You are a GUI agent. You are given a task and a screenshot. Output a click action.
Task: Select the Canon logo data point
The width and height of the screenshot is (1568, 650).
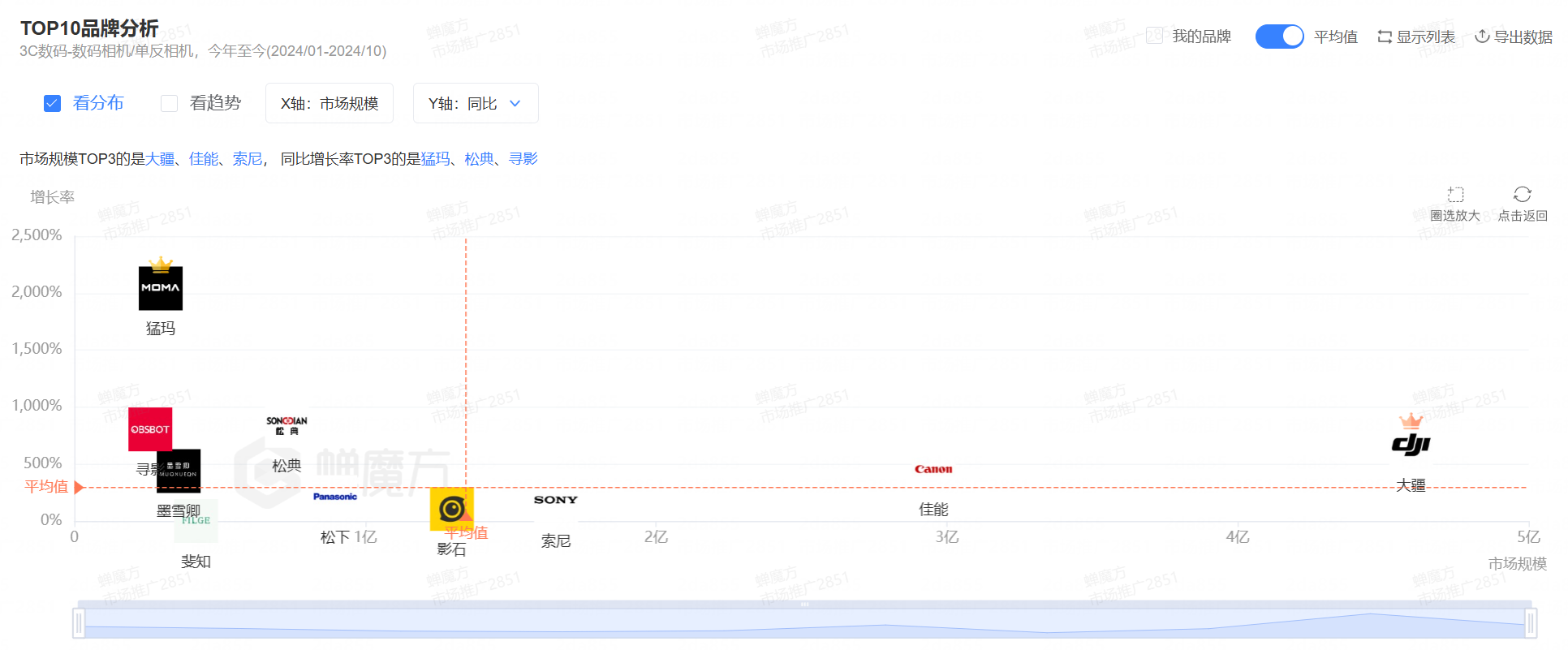pos(933,469)
